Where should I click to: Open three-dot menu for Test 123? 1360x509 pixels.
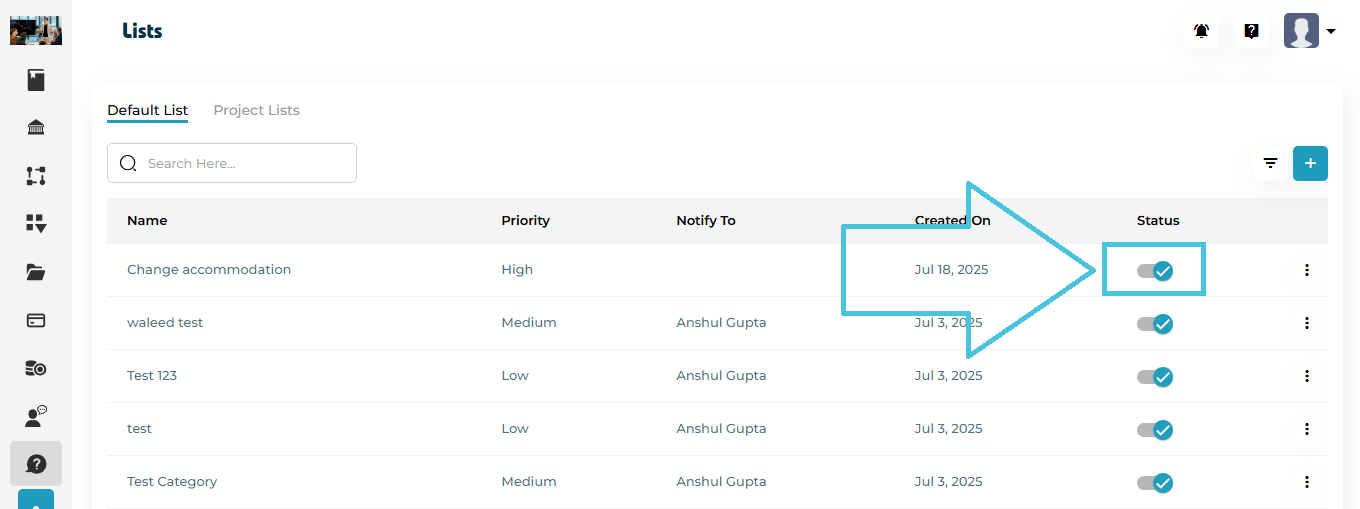(1306, 376)
